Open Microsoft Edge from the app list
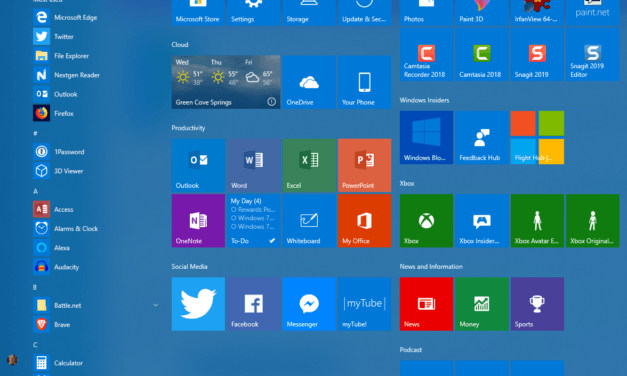 pyautogui.click(x=65, y=17)
